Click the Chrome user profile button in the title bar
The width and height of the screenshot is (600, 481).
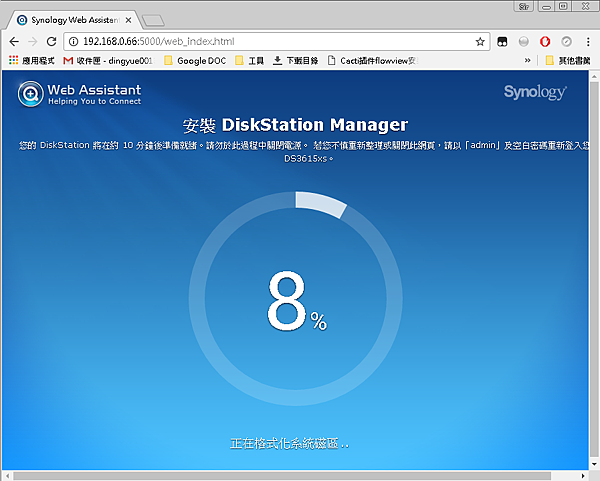coord(524,6)
